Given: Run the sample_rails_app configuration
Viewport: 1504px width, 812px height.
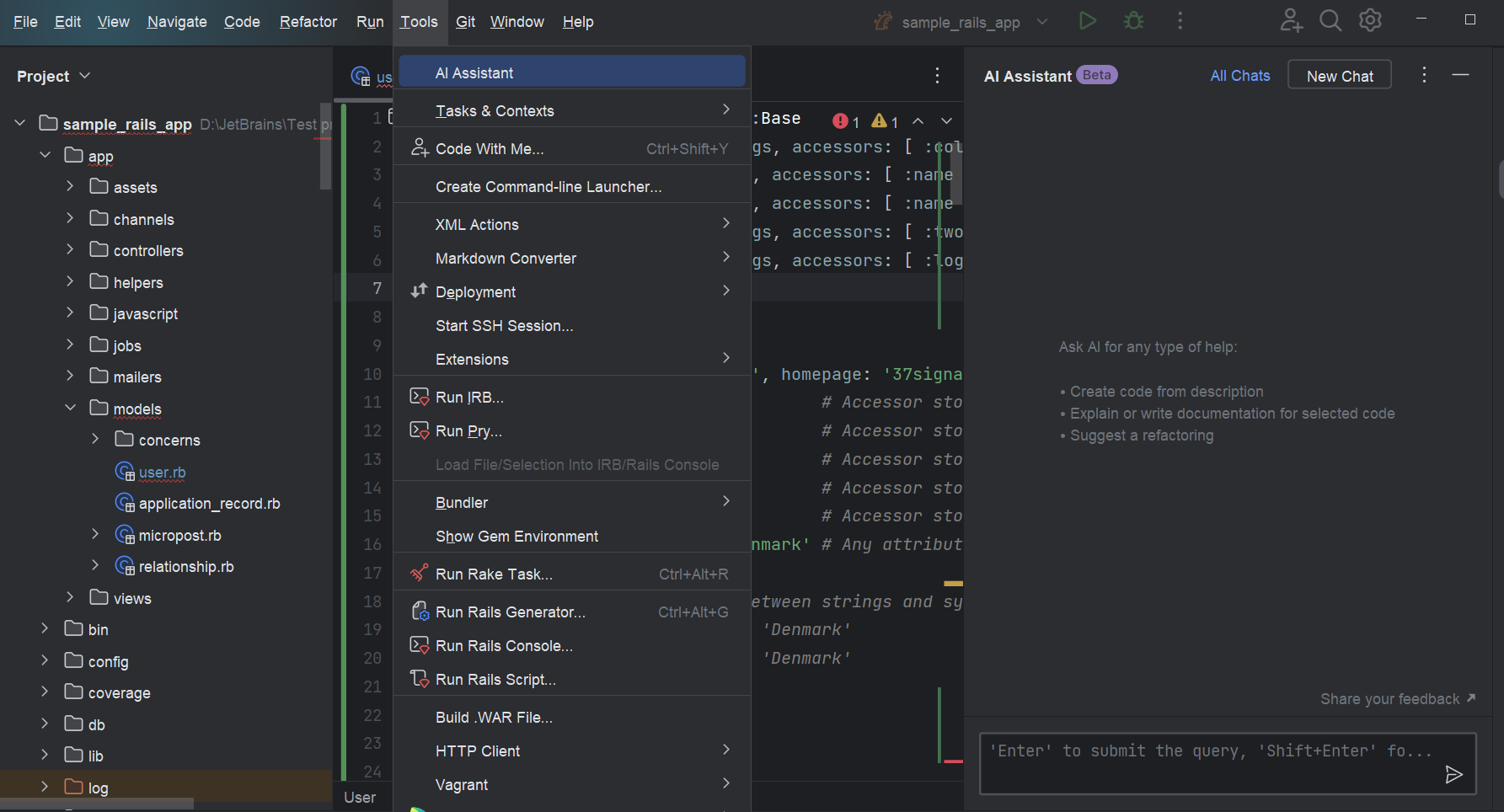Looking at the screenshot, I should pos(1088,21).
